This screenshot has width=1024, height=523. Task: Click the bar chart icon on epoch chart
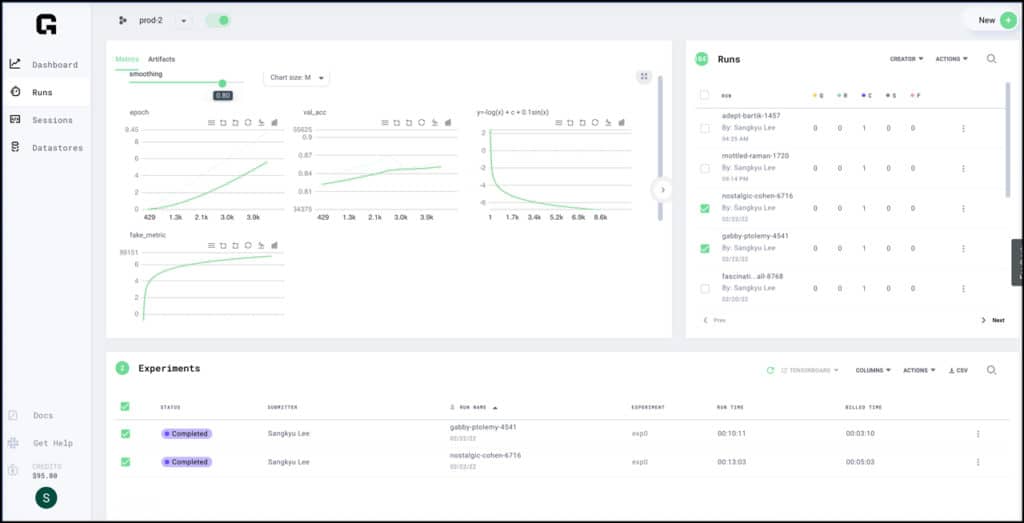[x=274, y=123]
